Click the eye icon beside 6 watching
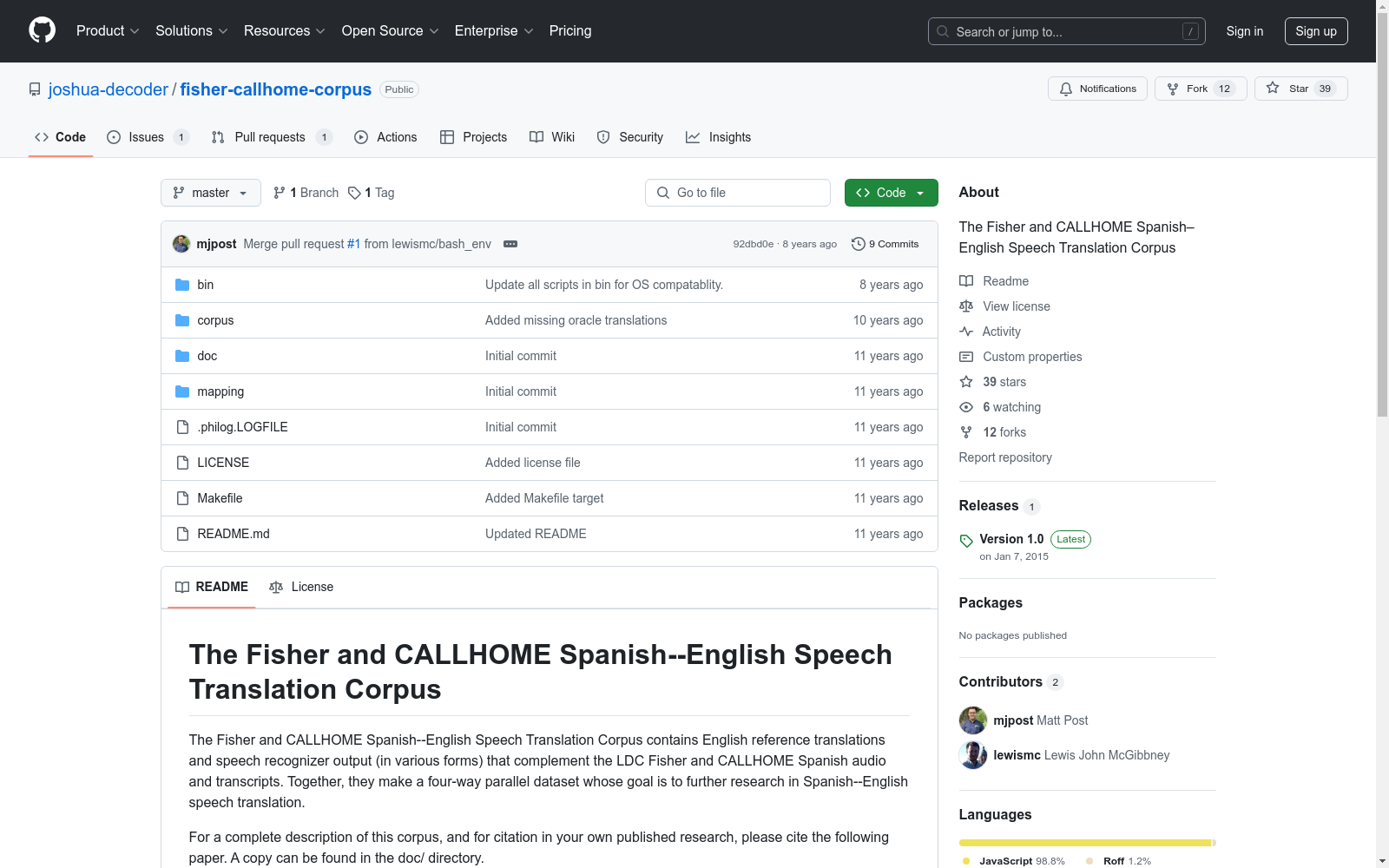 966,407
